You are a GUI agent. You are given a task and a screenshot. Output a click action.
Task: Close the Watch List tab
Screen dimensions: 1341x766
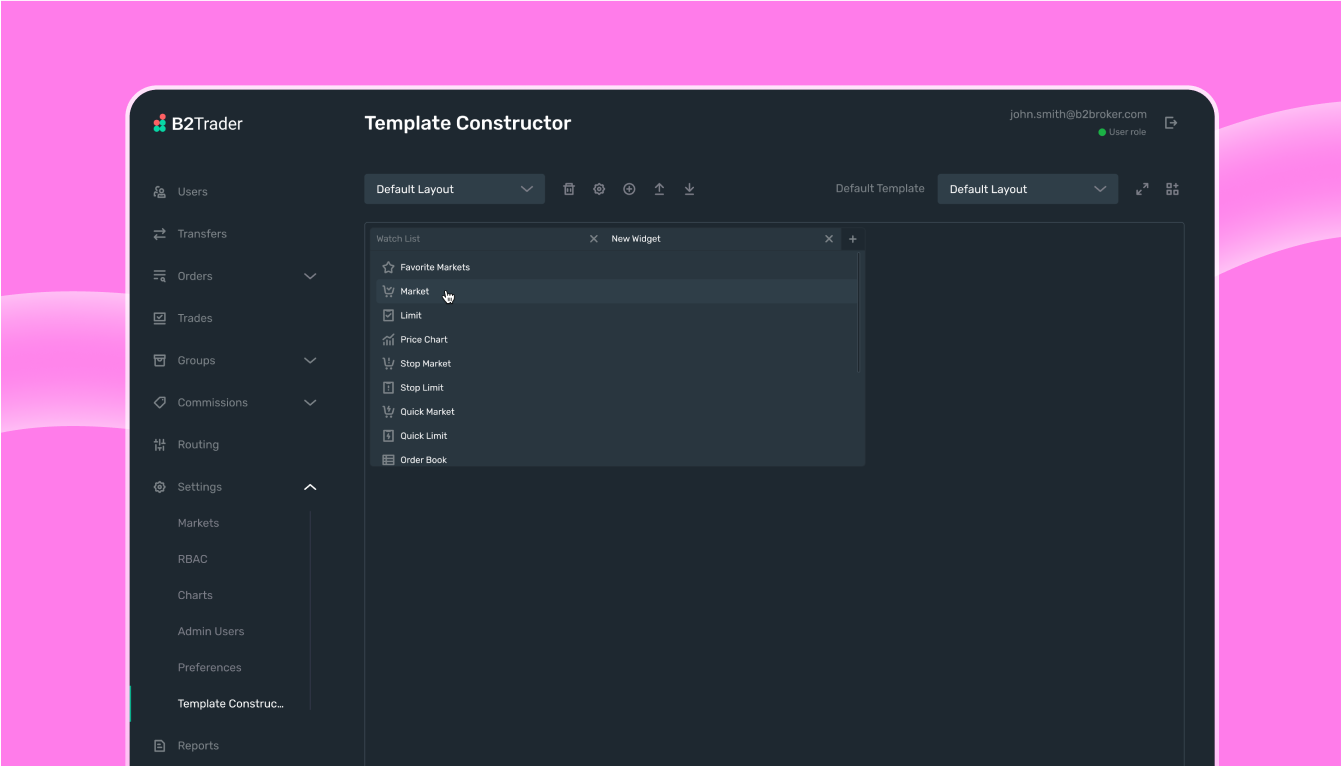click(594, 239)
